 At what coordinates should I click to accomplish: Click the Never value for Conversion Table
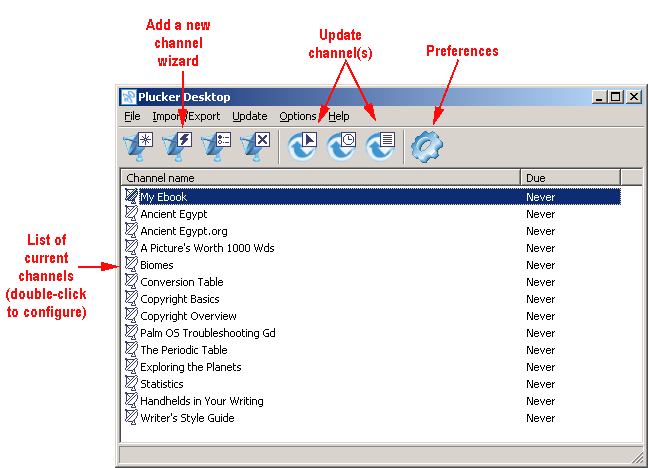[541, 282]
